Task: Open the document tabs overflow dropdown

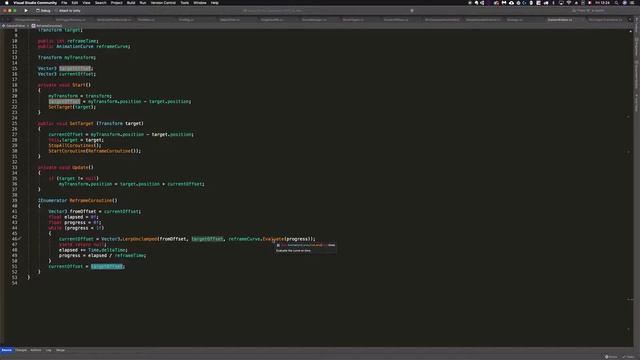Action: pos(631,20)
